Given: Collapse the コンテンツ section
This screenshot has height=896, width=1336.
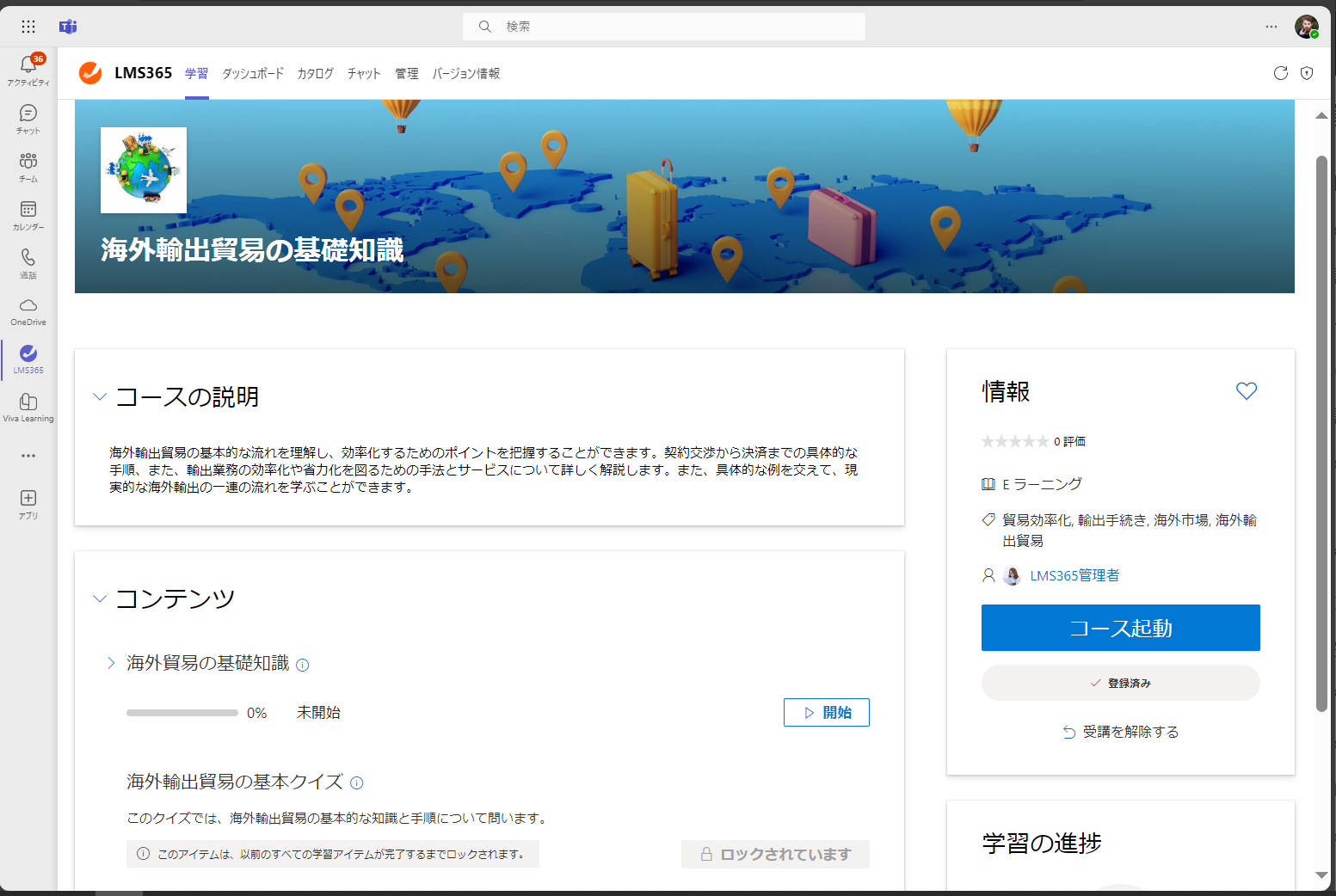Looking at the screenshot, I should coord(100,598).
